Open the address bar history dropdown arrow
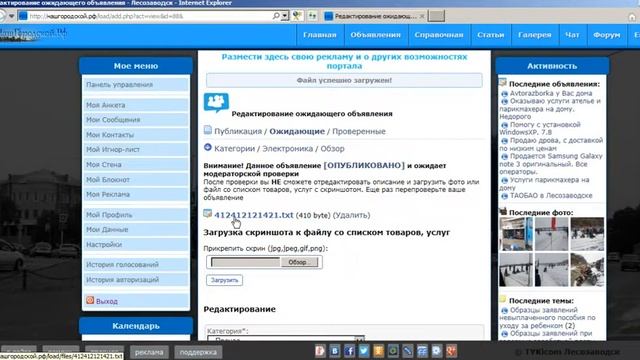The height and width of the screenshot is (360, 640). (x=285, y=16)
